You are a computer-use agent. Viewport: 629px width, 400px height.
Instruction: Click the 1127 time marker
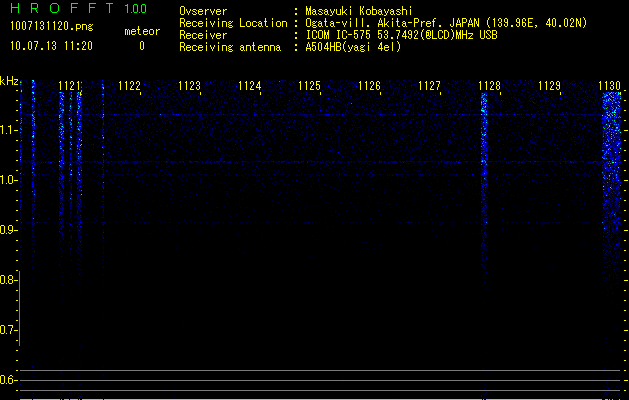pos(429,86)
